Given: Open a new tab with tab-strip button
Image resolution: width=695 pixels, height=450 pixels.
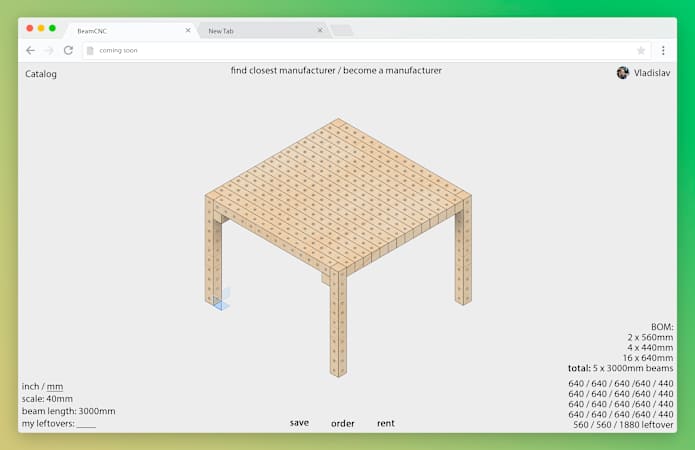Looking at the screenshot, I should tap(342, 31).
